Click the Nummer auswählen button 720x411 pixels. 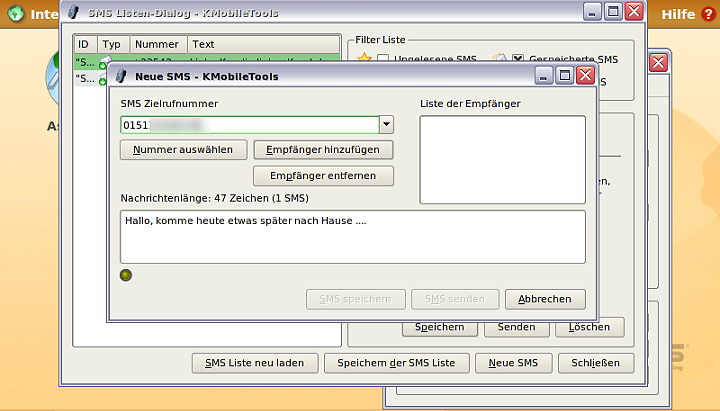pos(183,150)
